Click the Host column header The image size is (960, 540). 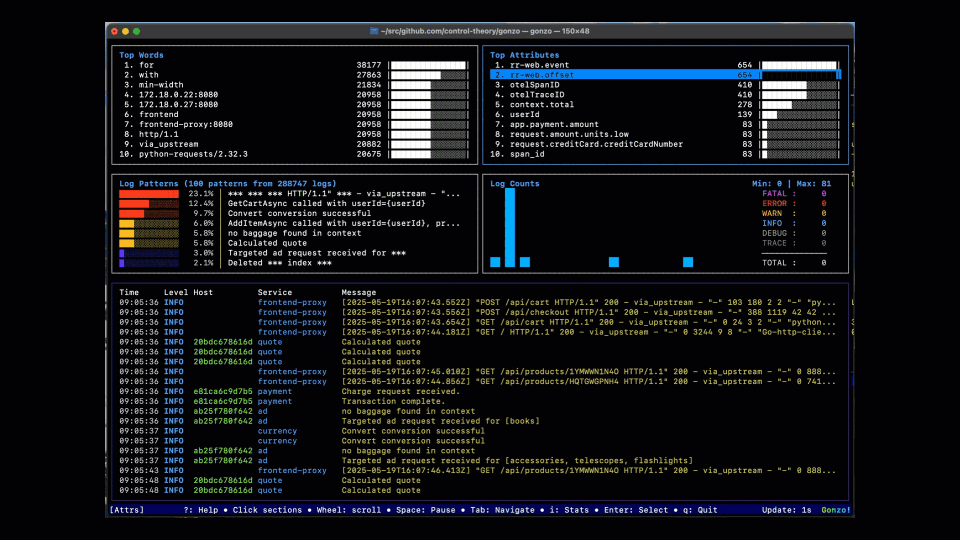click(203, 293)
